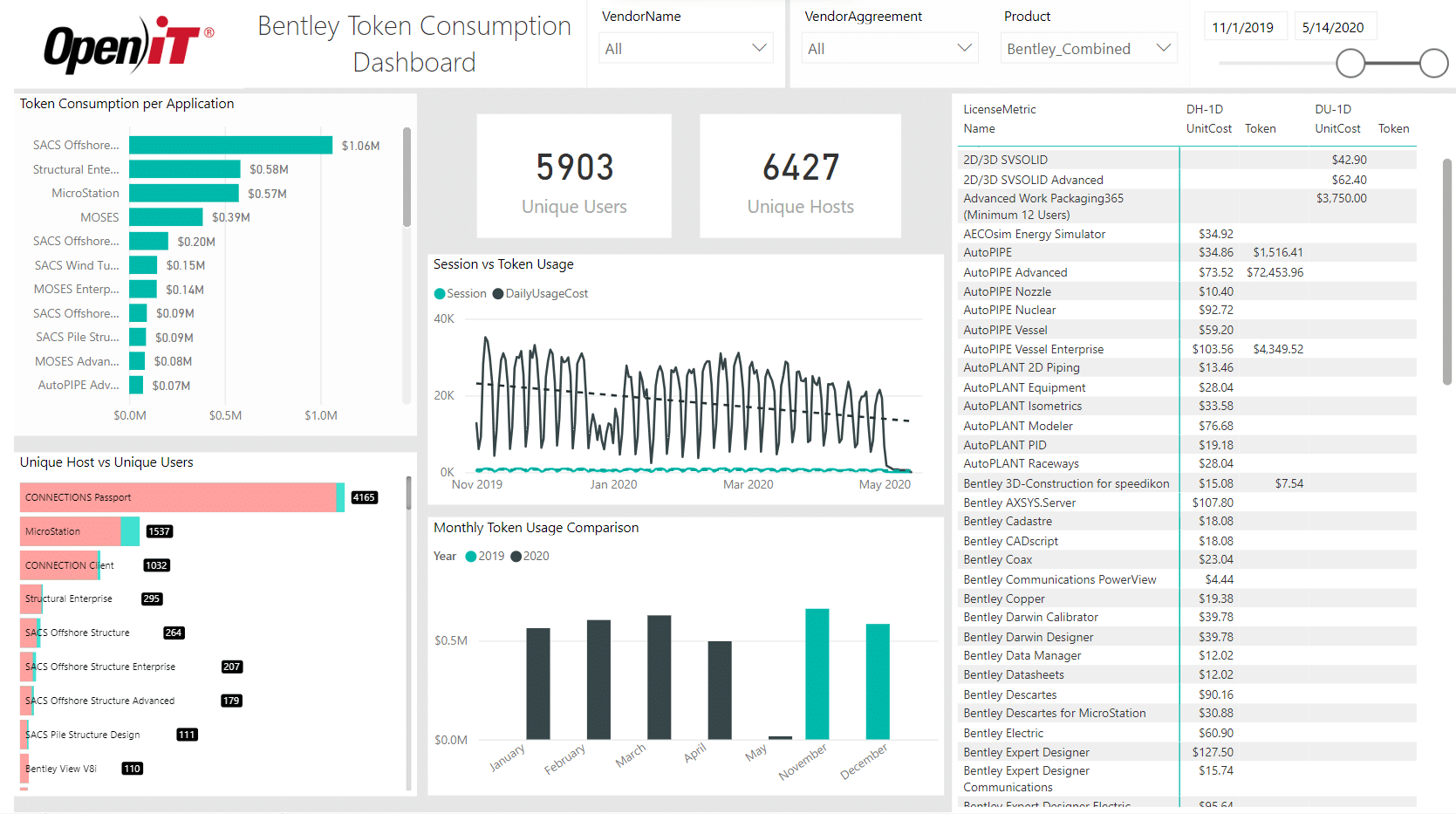Sort by the DH-1D UnitCost column header
Screen dimensions: 1456x814
[x=1209, y=128]
